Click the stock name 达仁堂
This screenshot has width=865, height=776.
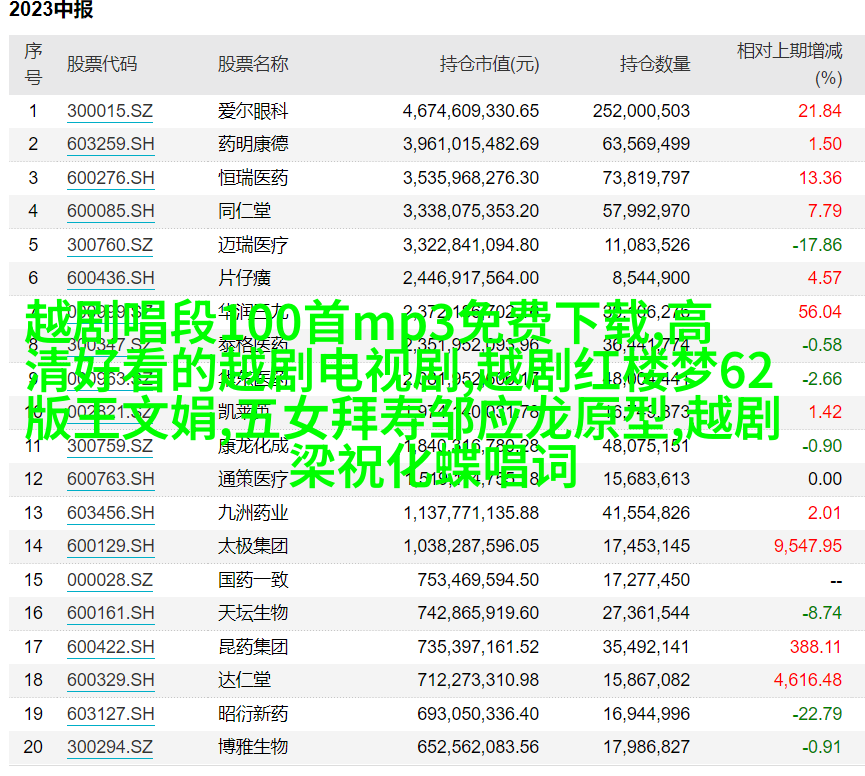244,680
